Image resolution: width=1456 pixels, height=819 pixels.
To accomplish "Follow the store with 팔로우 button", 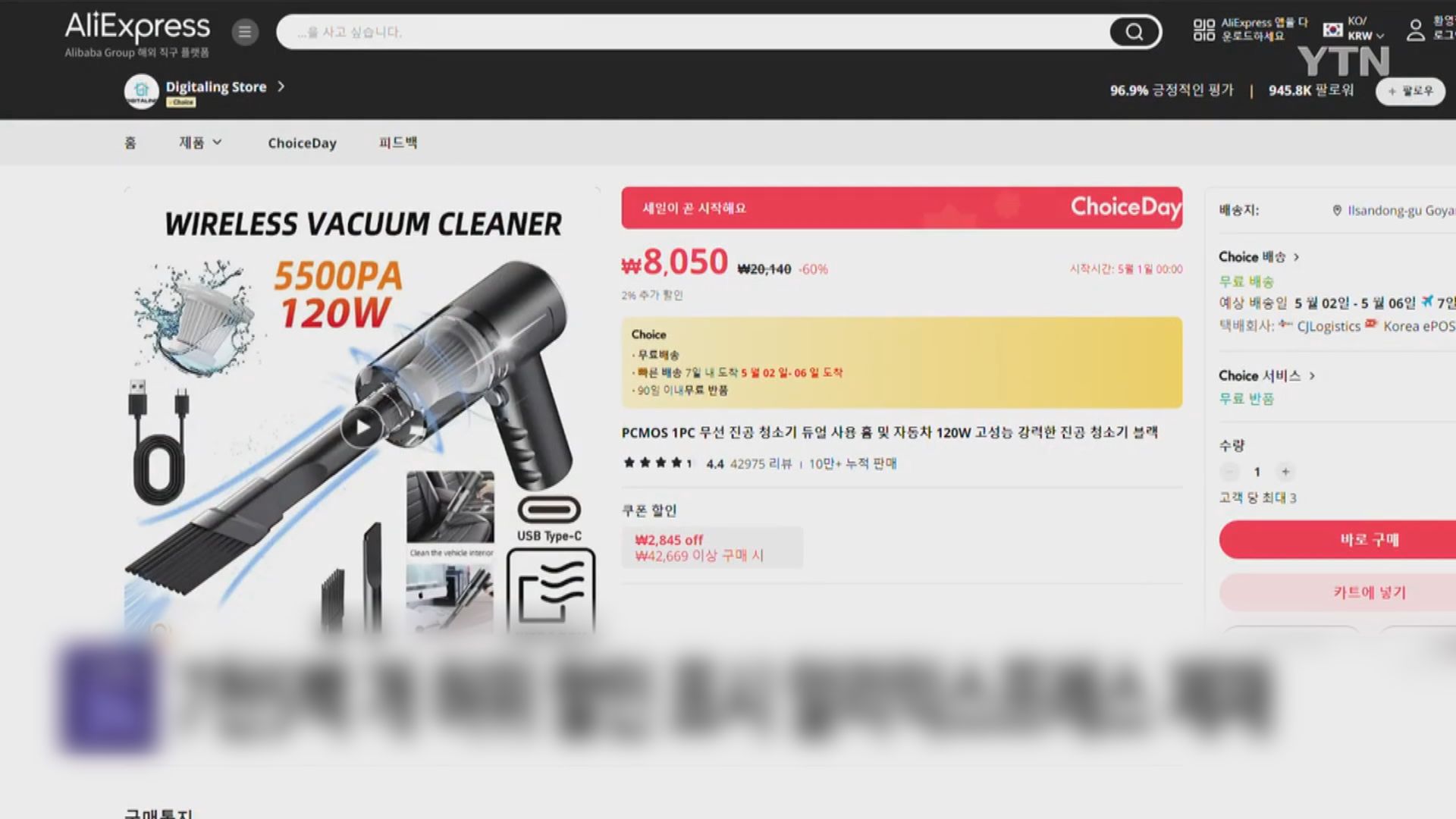I will pos(1410,91).
